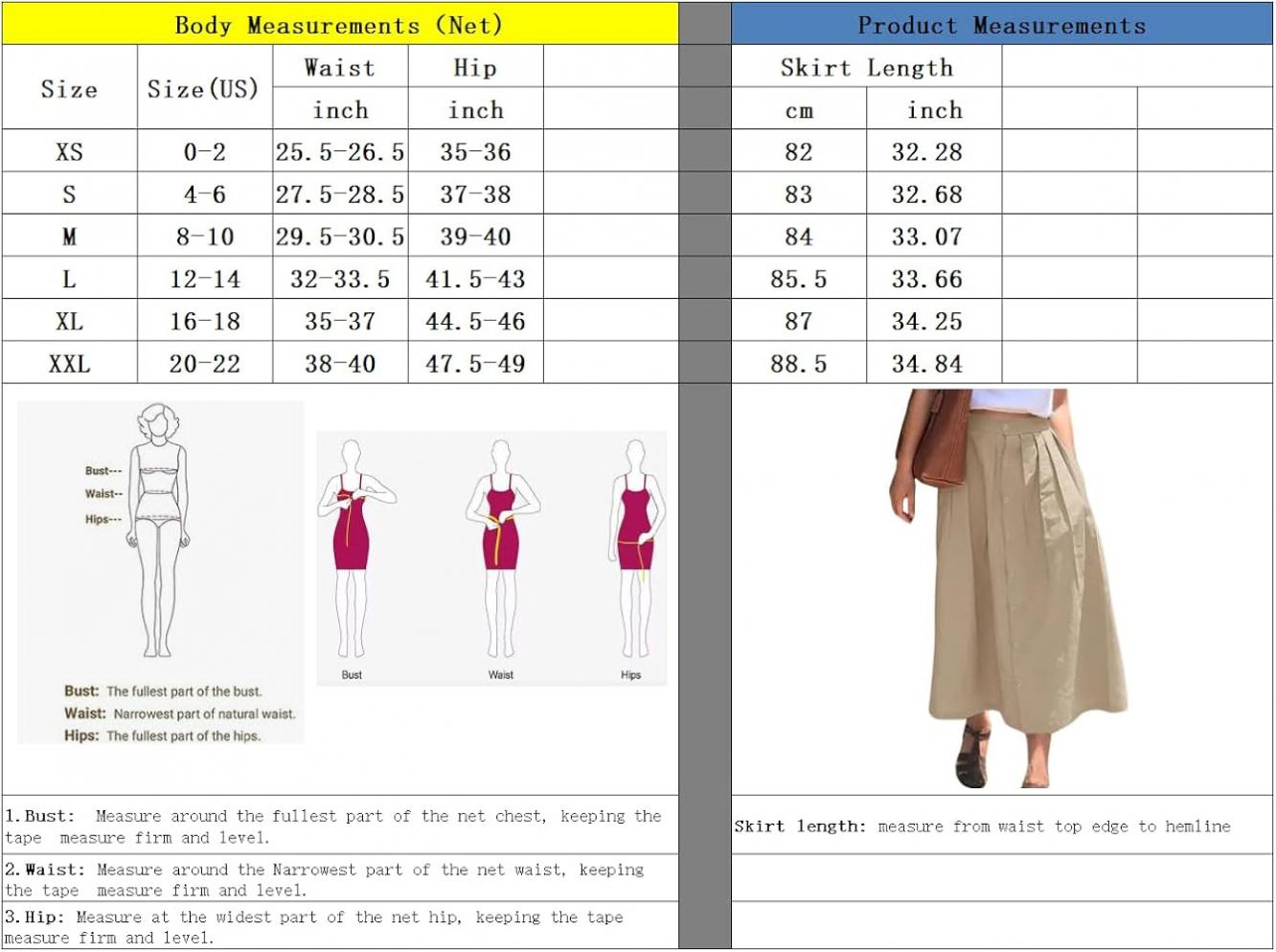1276x952 pixels.
Task: Select skirt length 87 cm cell
Action: (799, 321)
